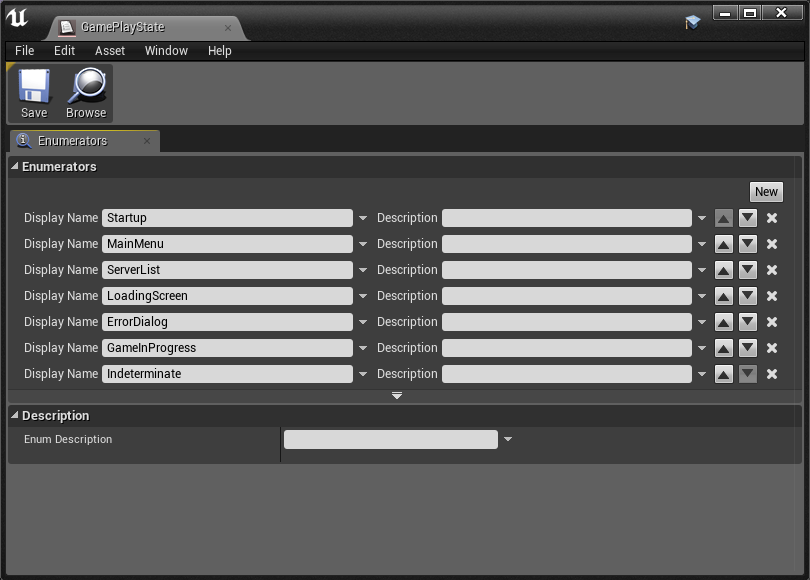
Task: Click the Startup description field
Action: pyautogui.click(x=567, y=218)
